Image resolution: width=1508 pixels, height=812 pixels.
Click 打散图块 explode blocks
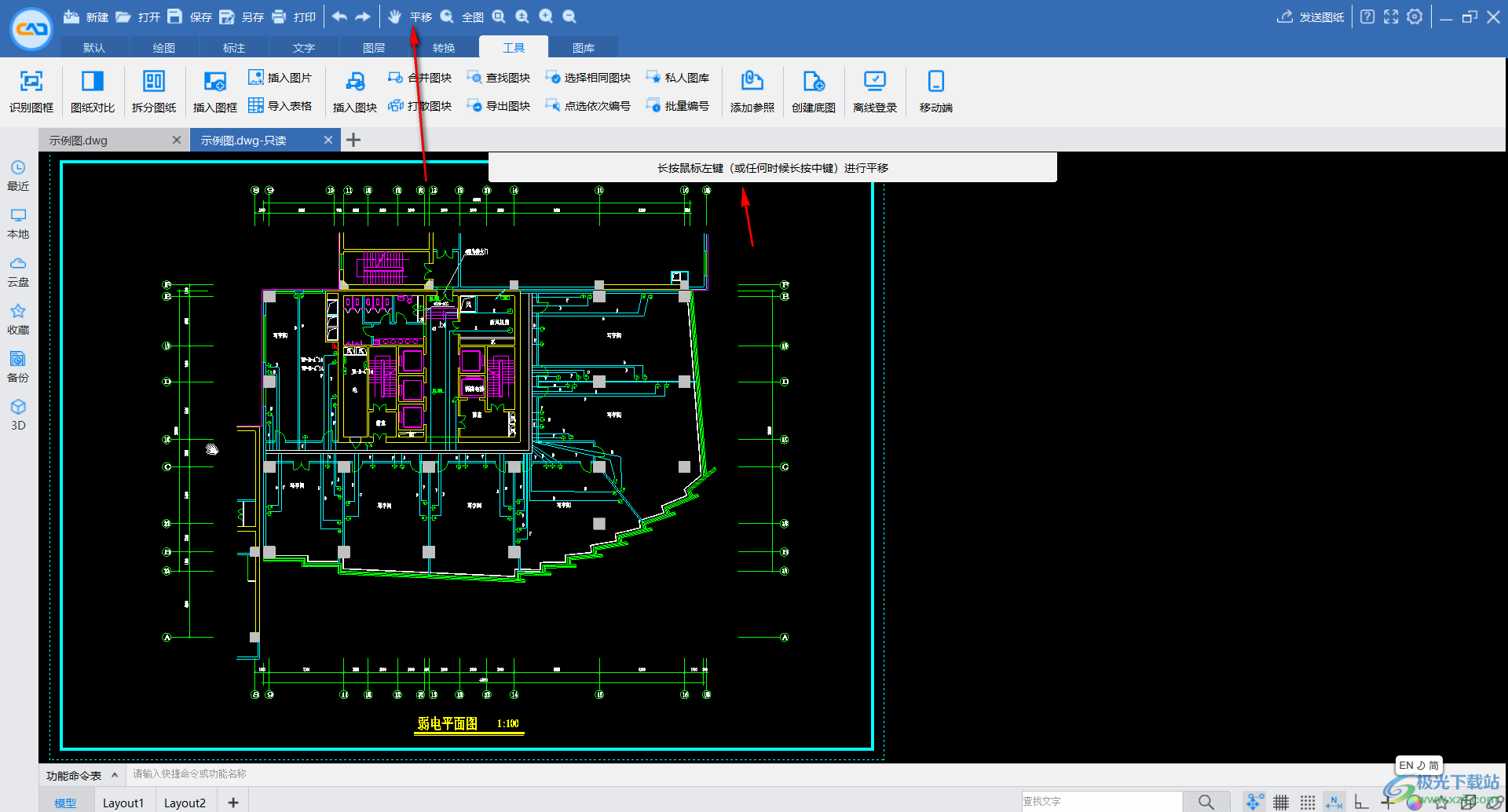click(420, 105)
